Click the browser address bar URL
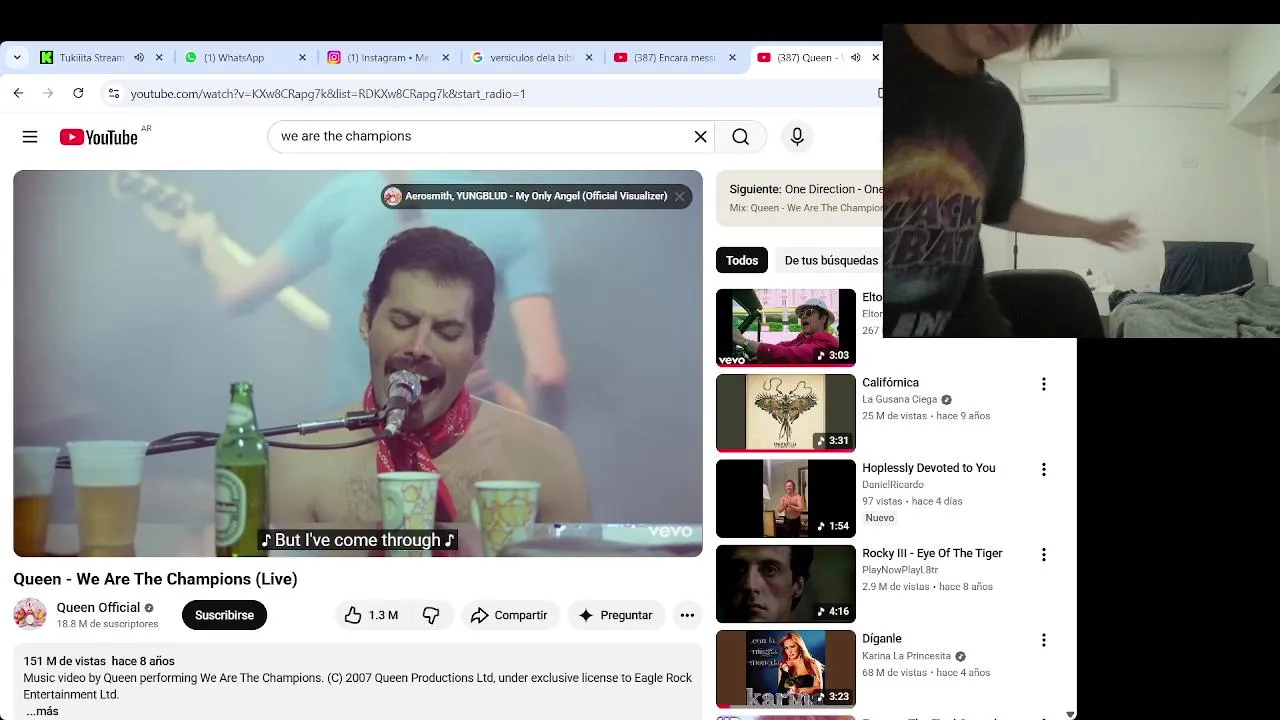Image resolution: width=1280 pixels, height=720 pixels. pyautogui.click(x=328, y=93)
